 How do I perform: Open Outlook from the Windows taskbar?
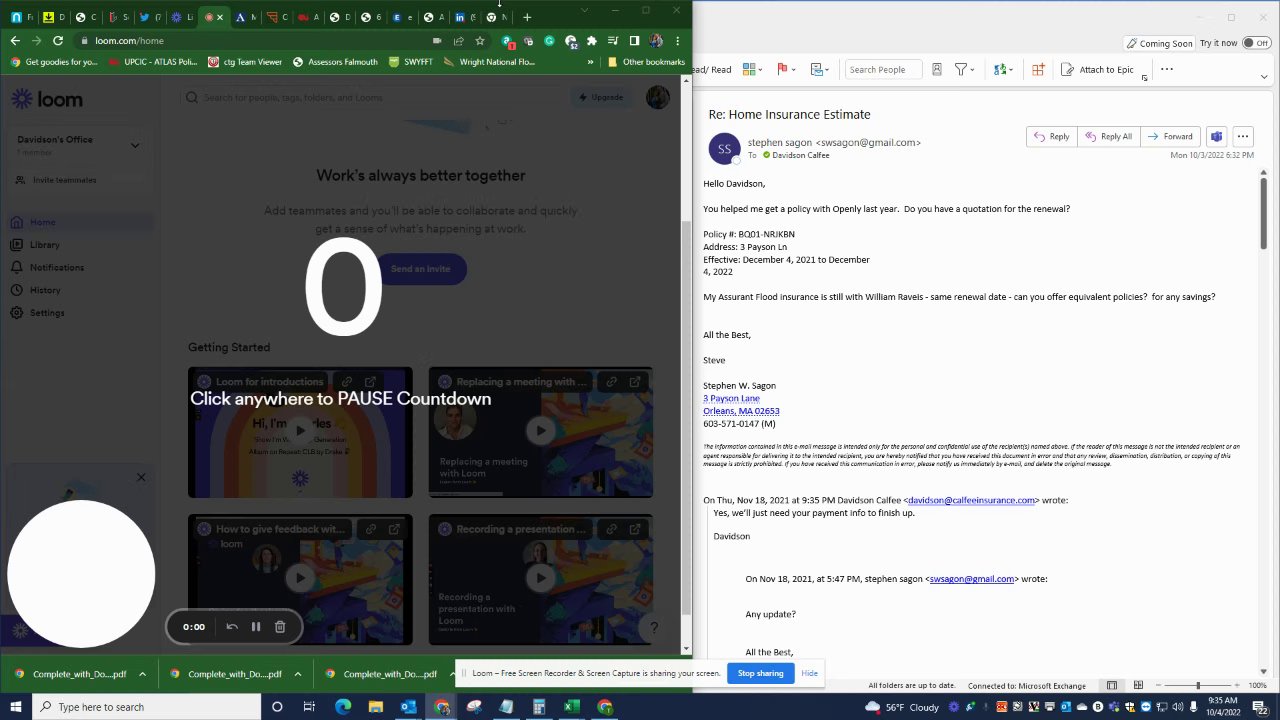pos(408,707)
